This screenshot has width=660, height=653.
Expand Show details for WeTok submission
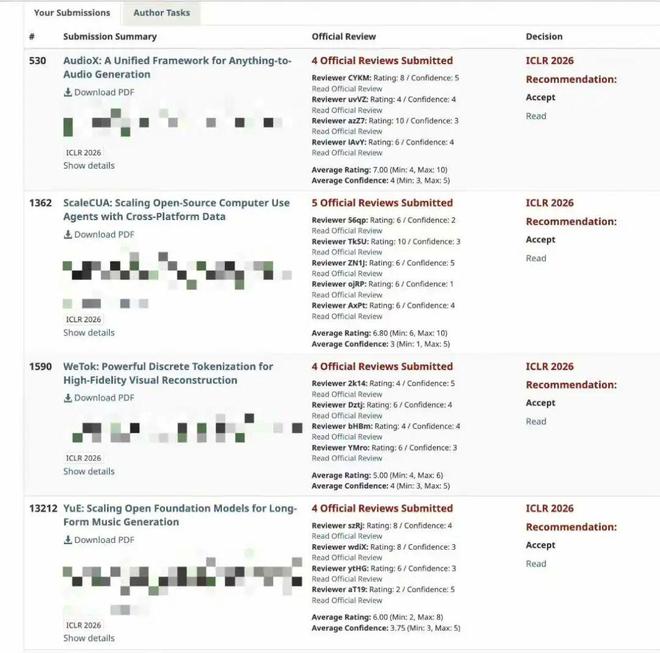[89, 471]
